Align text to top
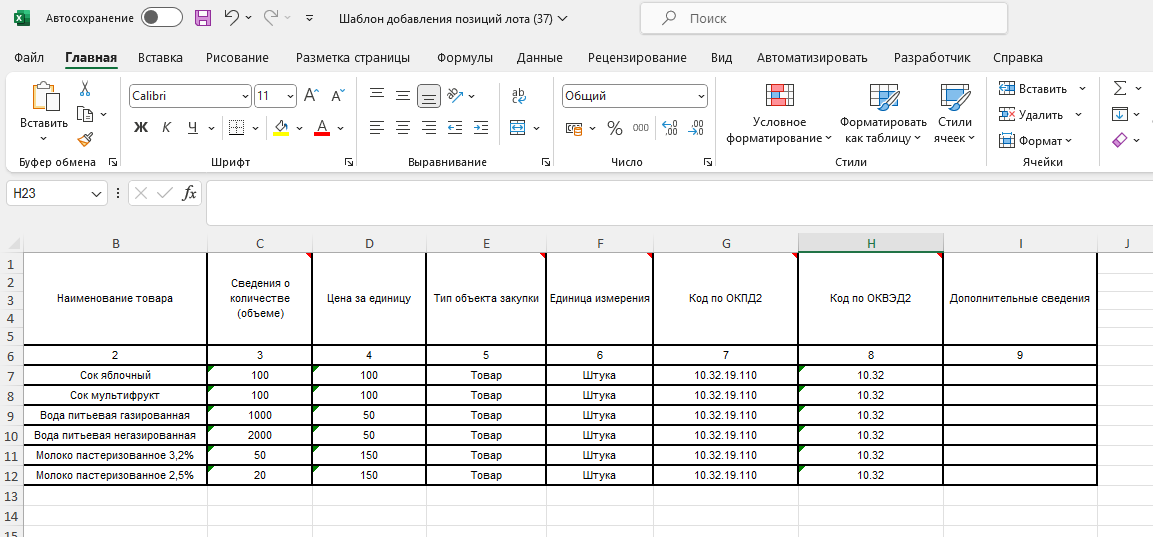The width and height of the screenshot is (1153, 537). tap(376, 95)
